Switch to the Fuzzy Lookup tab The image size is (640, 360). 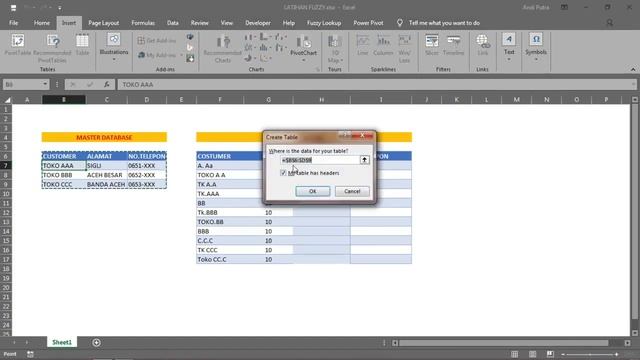[324, 23]
